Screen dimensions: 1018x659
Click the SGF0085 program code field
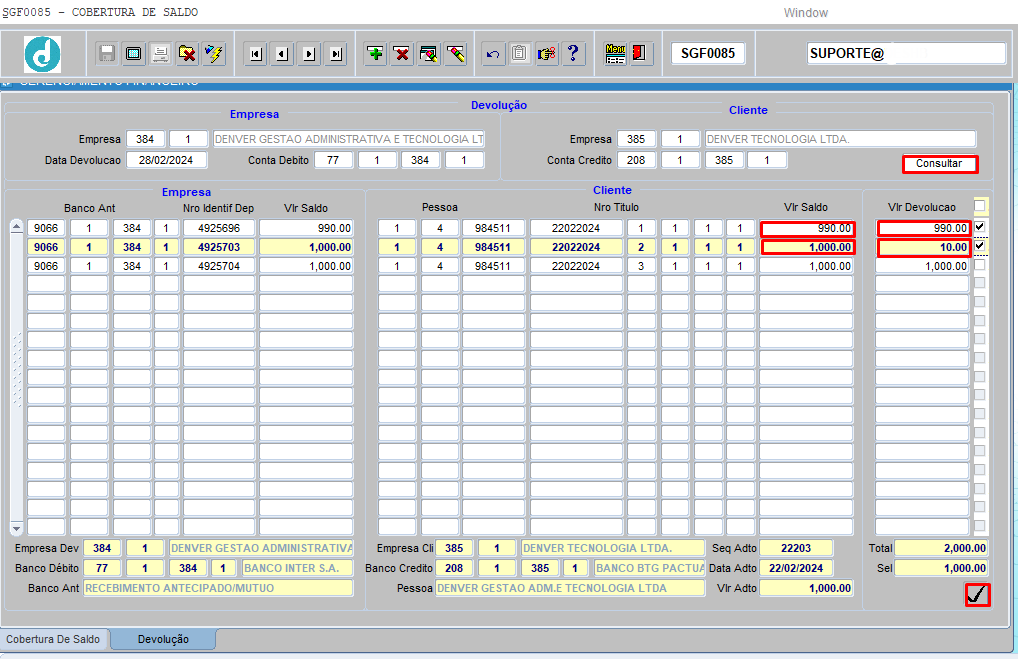click(708, 53)
